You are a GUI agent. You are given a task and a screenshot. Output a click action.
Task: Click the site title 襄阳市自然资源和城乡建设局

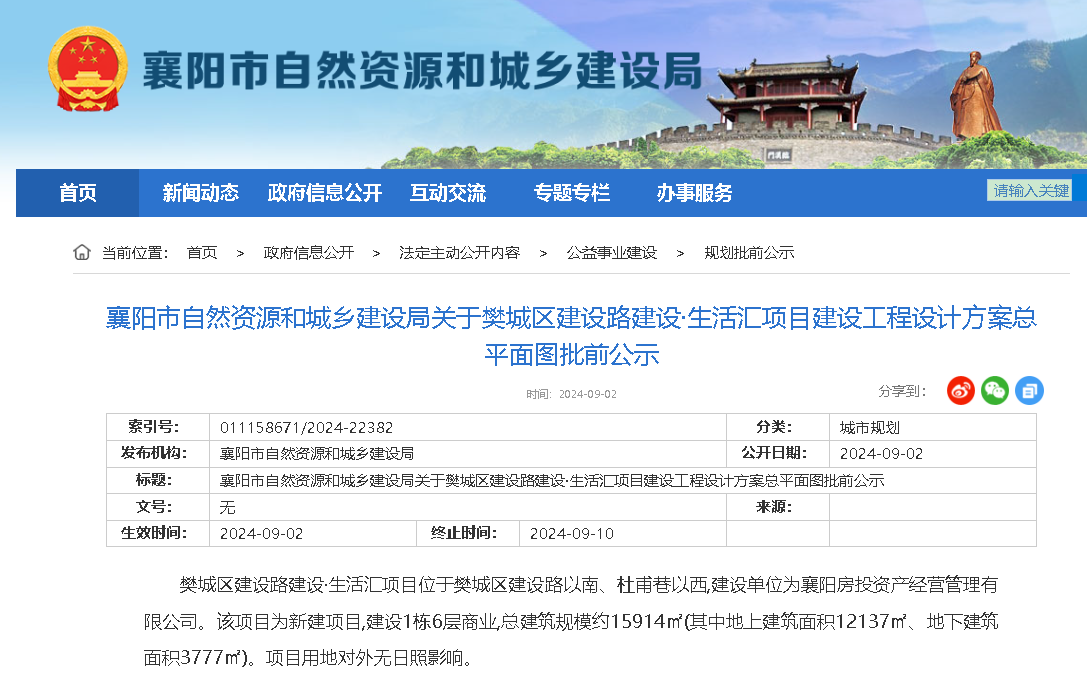tap(421, 70)
